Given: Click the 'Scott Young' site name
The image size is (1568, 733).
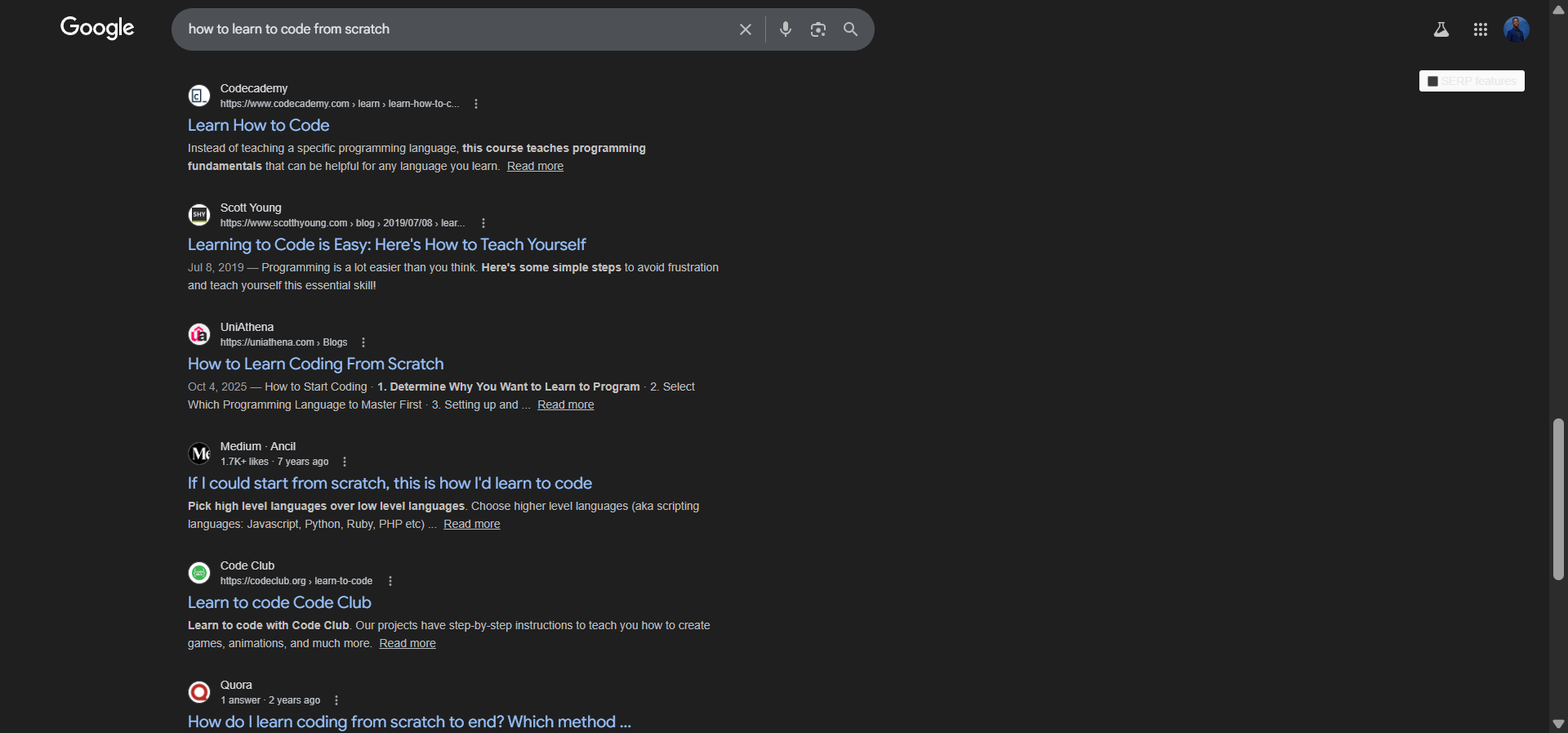Looking at the screenshot, I should (x=251, y=208).
